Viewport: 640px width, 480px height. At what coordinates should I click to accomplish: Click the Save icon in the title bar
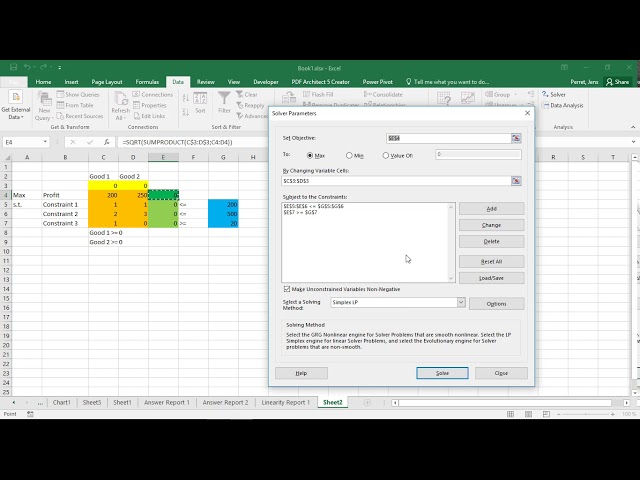pos(13,67)
